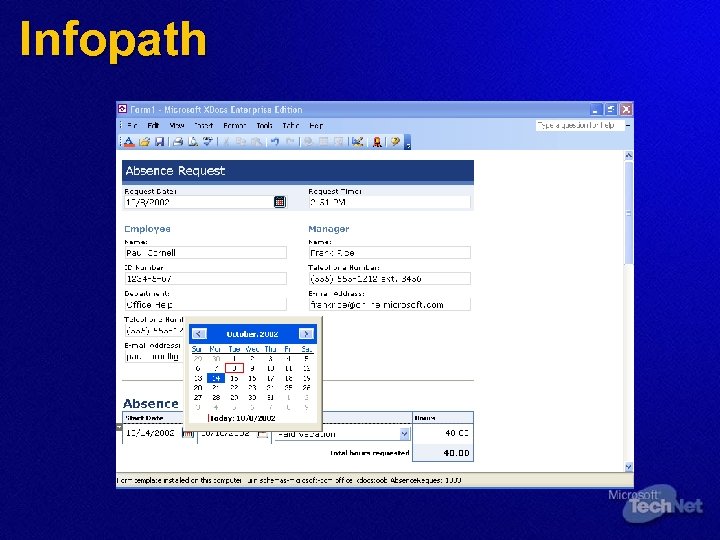Click the Insert Hyperlink toolbar icon
Image resolution: width=720 pixels, height=540 pixels.
(x=308, y=142)
